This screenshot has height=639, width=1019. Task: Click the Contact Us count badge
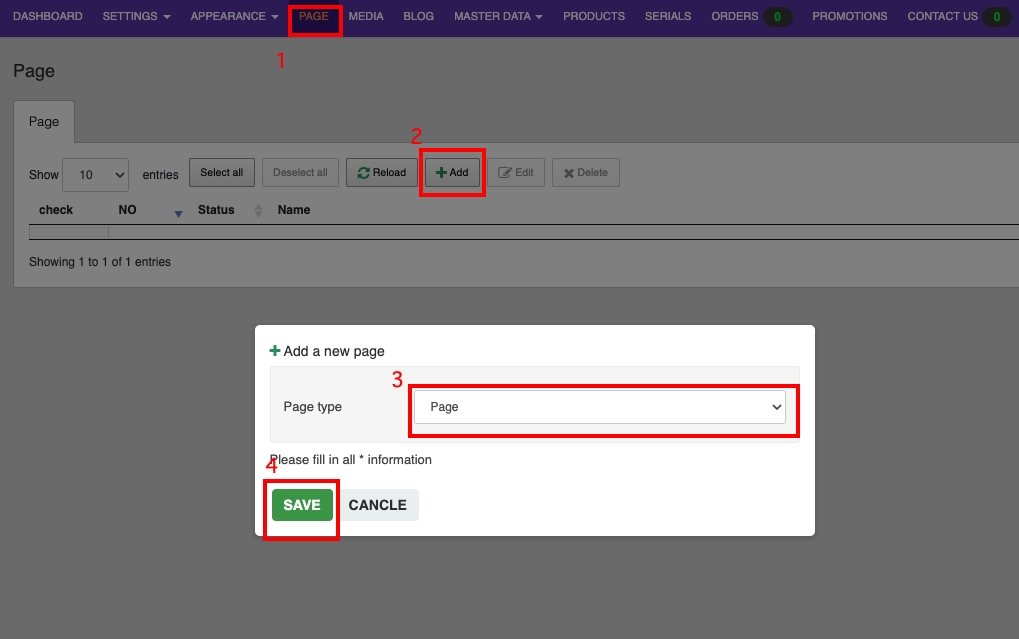(996, 17)
